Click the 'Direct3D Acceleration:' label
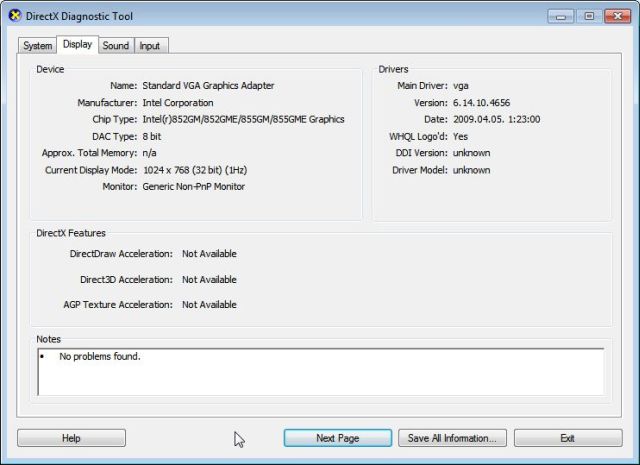Screen dimensions: 640x465 [x=126, y=280]
